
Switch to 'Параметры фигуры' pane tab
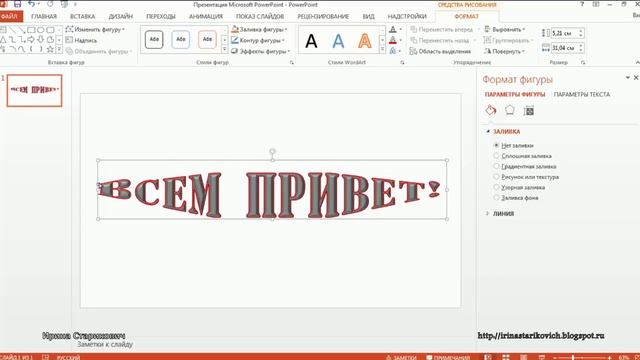coord(515,94)
